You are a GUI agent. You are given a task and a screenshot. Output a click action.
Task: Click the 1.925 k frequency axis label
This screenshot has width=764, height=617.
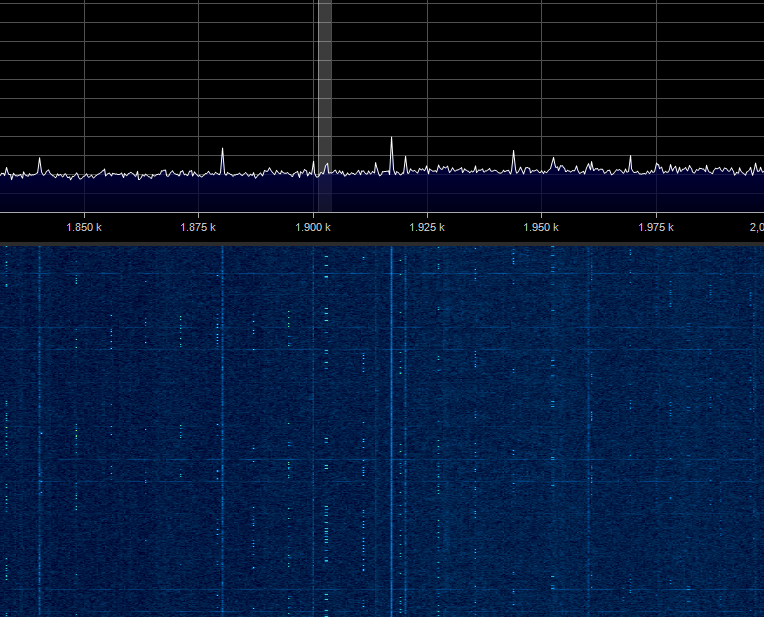click(x=427, y=227)
